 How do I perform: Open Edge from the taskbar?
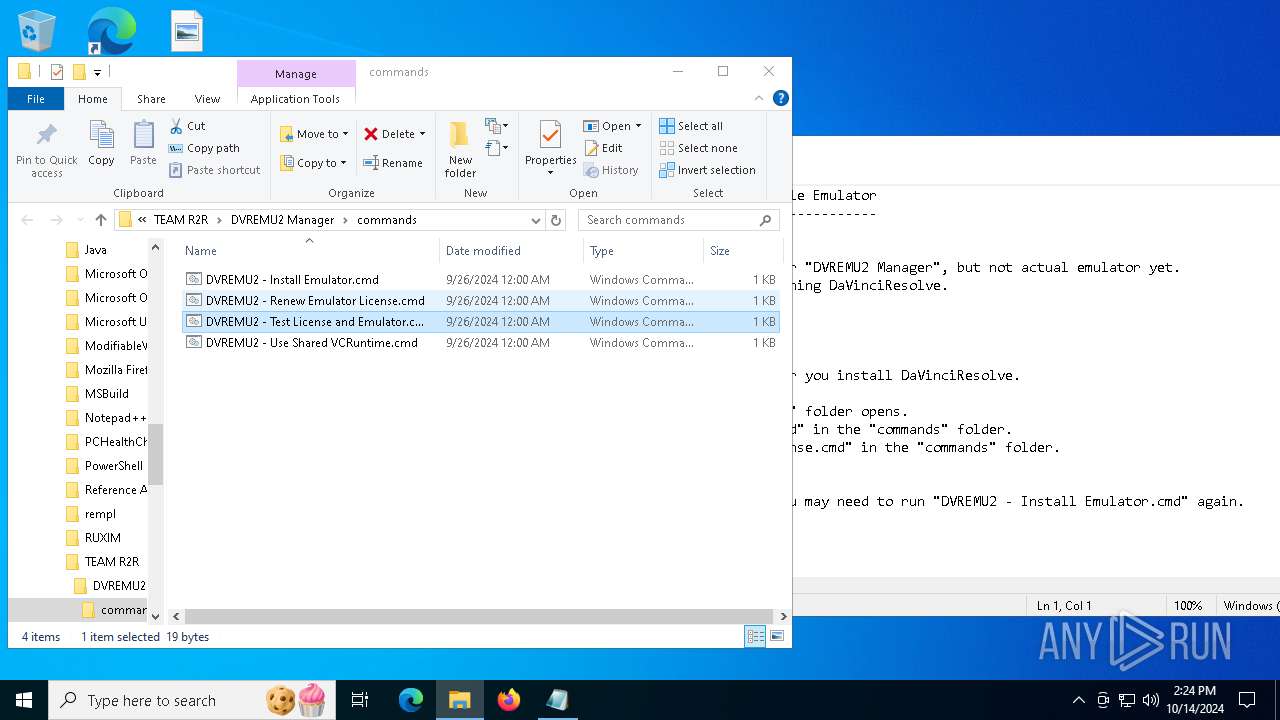[411, 700]
